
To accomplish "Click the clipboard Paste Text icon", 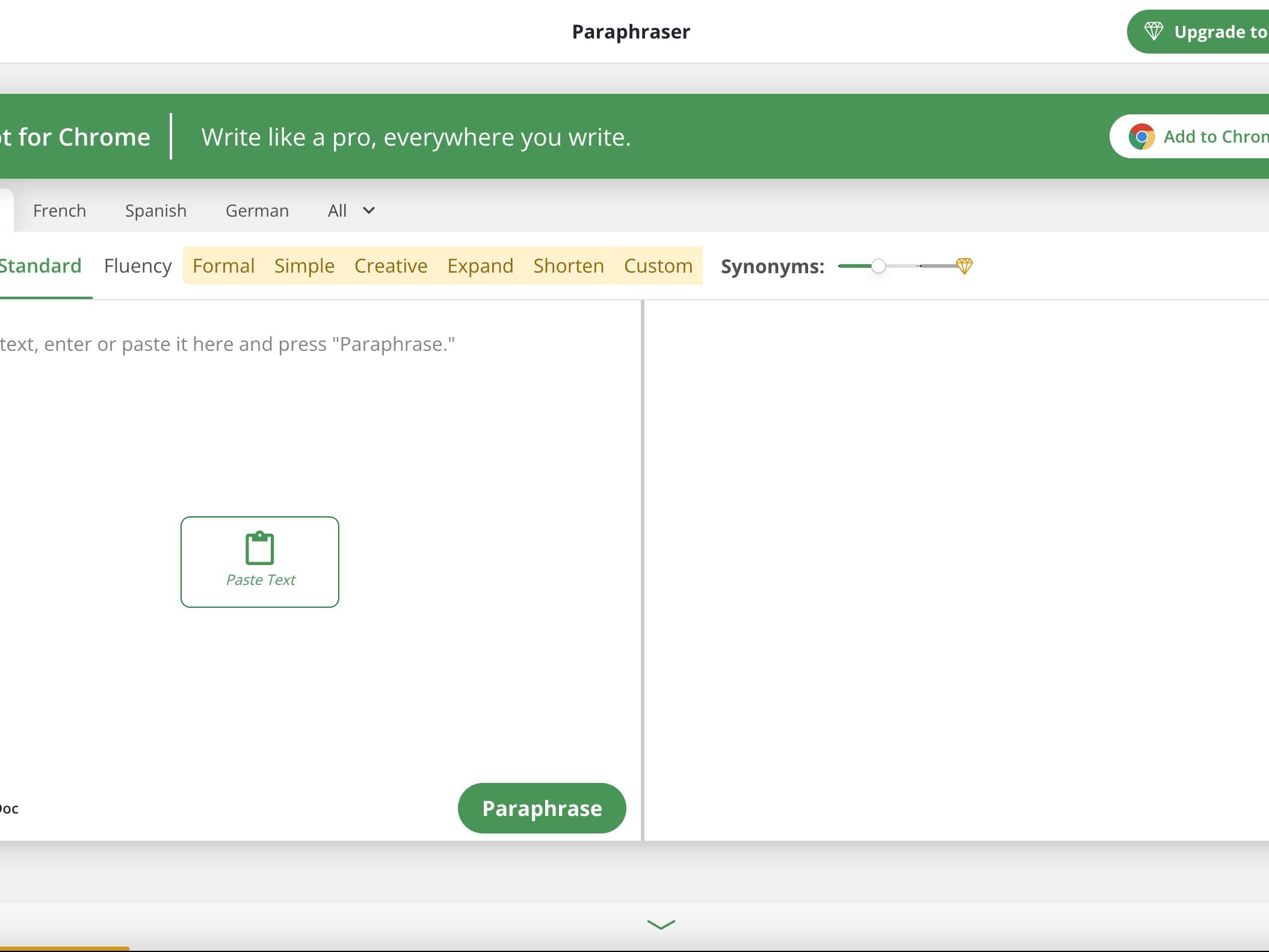I will click(x=260, y=548).
